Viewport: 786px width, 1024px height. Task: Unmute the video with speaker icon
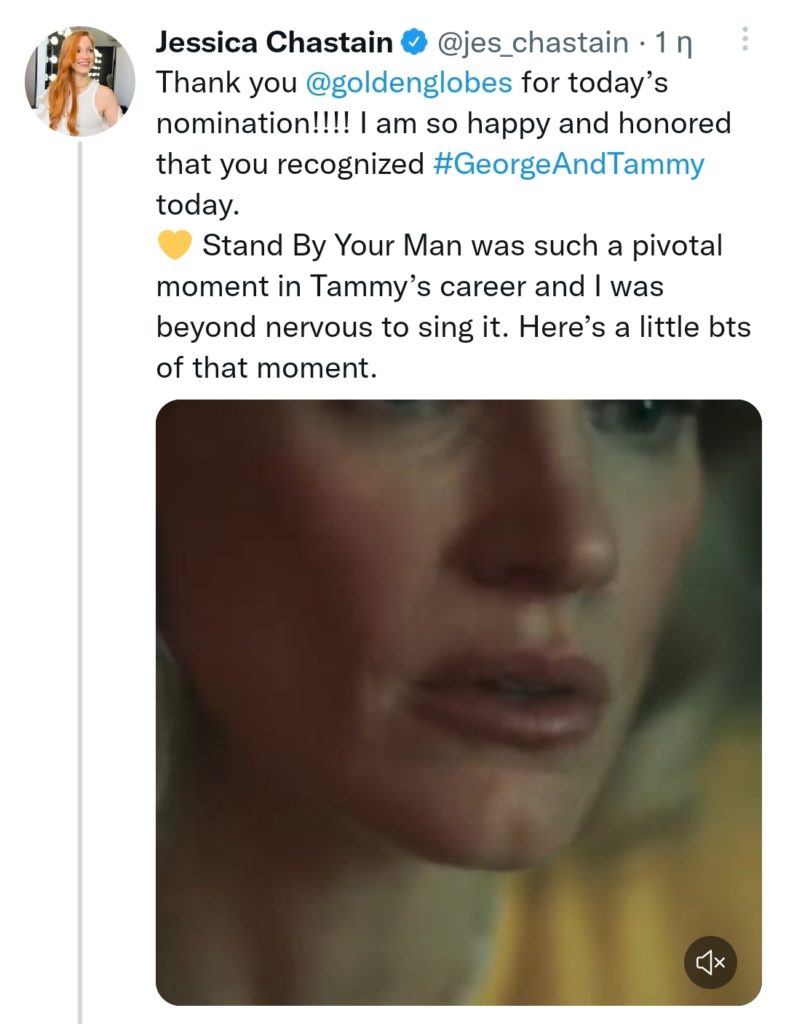tap(709, 962)
